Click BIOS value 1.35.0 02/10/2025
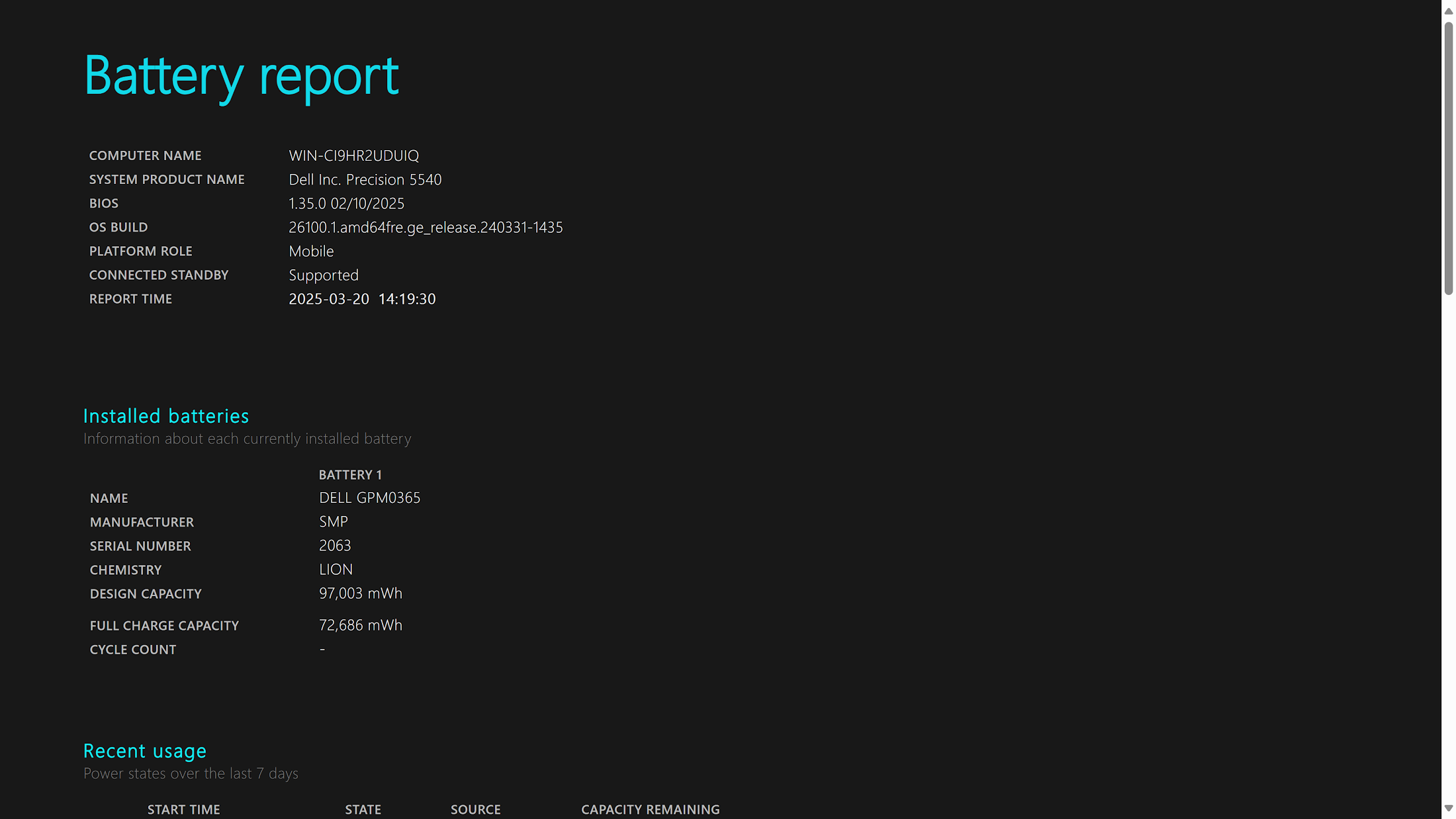This screenshot has width=1456, height=819. point(347,203)
